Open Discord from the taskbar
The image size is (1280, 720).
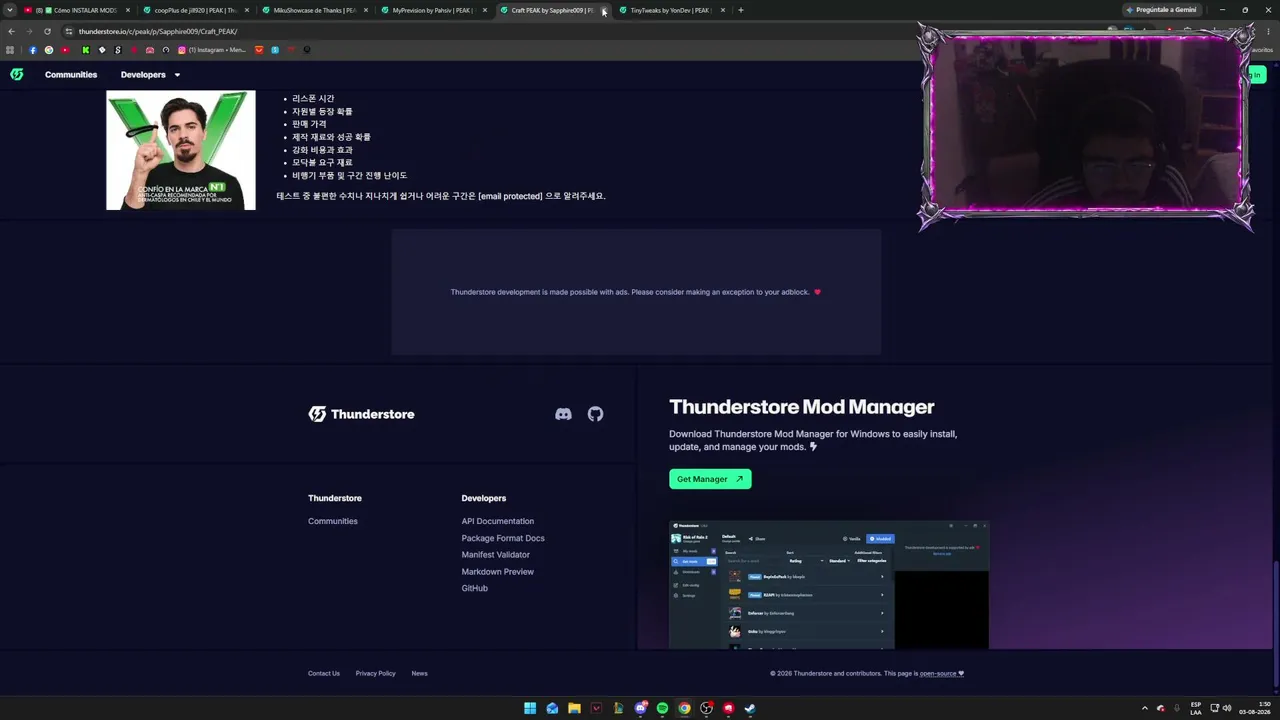640,709
